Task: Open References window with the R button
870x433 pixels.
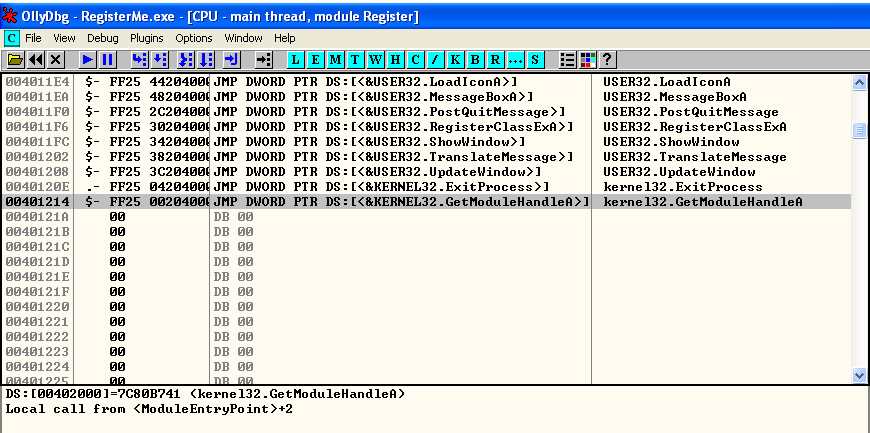Action: point(495,59)
